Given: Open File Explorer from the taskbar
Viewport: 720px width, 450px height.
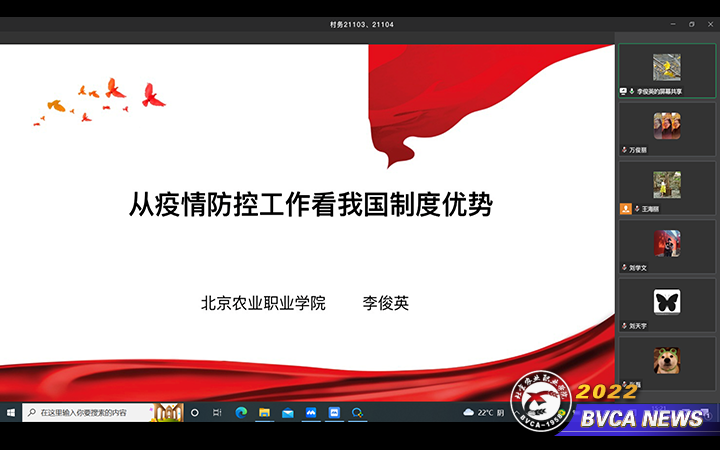Looking at the screenshot, I should [264, 412].
